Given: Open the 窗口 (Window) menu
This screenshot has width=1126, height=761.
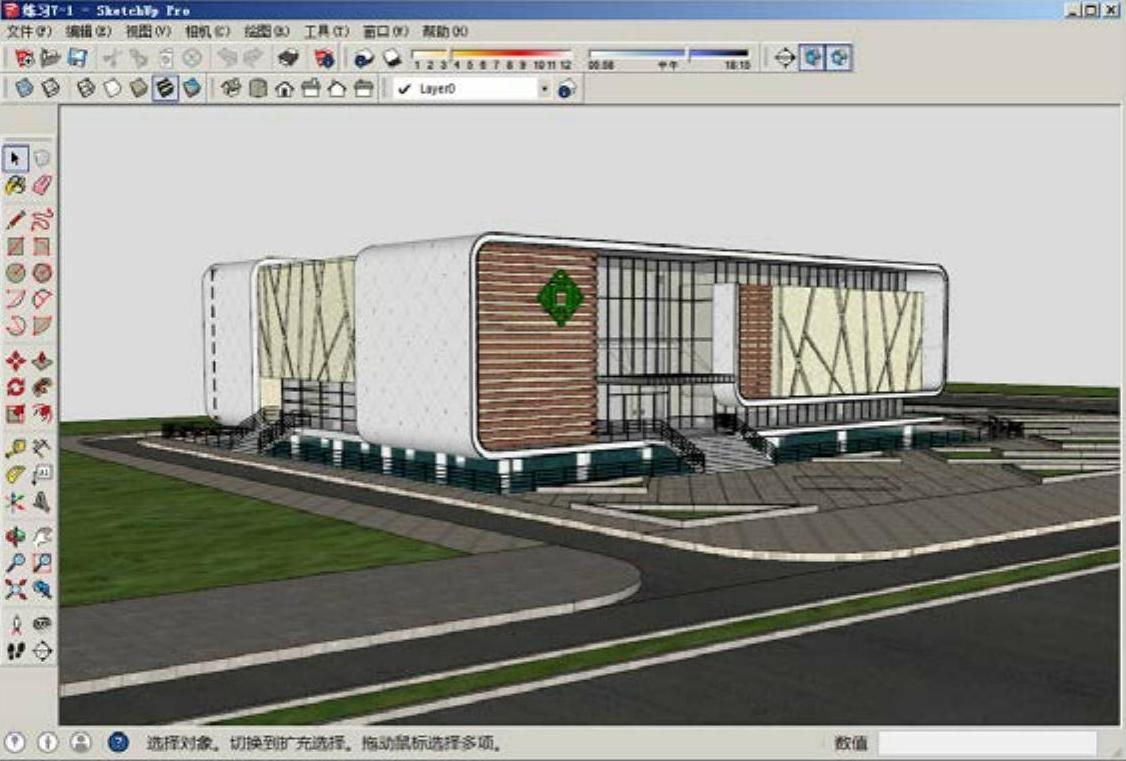Looking at the screenshot, I should coord(386,32).
